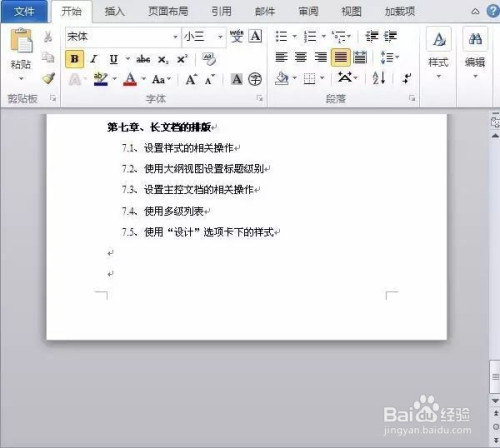Click the Copy icon
The height and width of the screenshot is (448, 500).
point(48,57)
